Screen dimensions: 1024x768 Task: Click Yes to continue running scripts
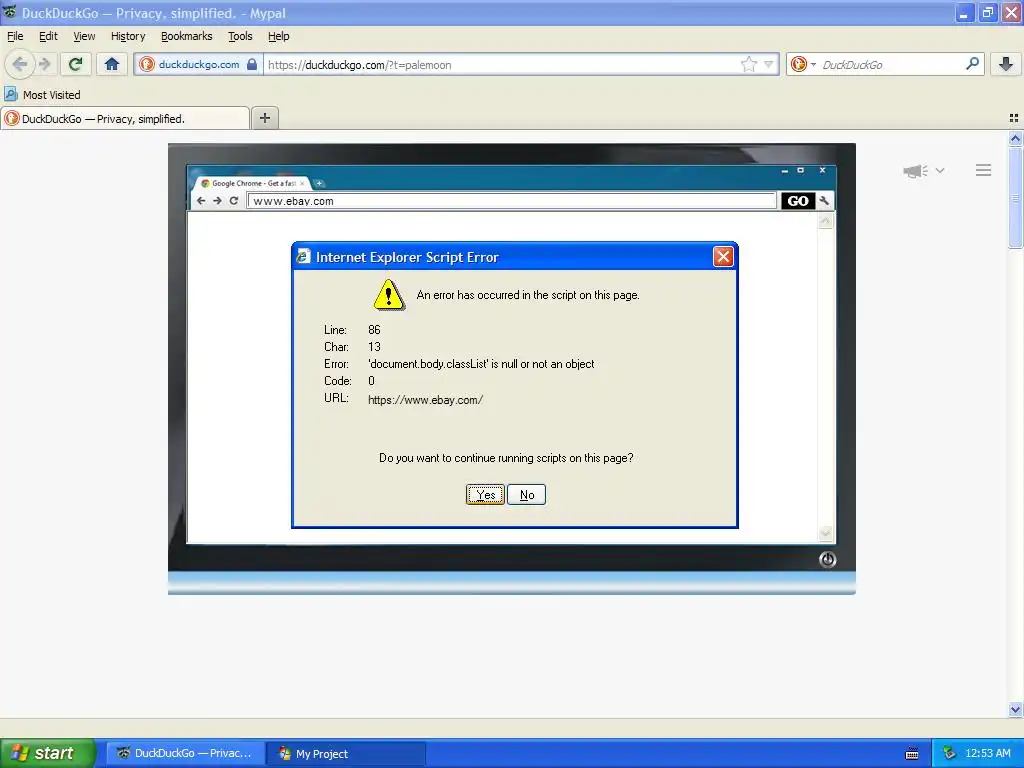(x=485, y=494)
